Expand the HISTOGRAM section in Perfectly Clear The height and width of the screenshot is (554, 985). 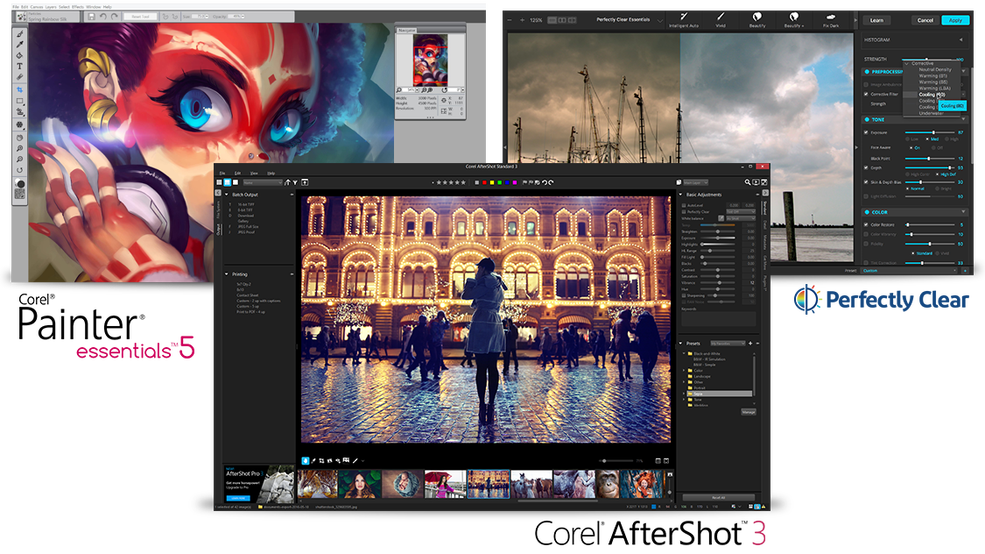coord(961,40)
